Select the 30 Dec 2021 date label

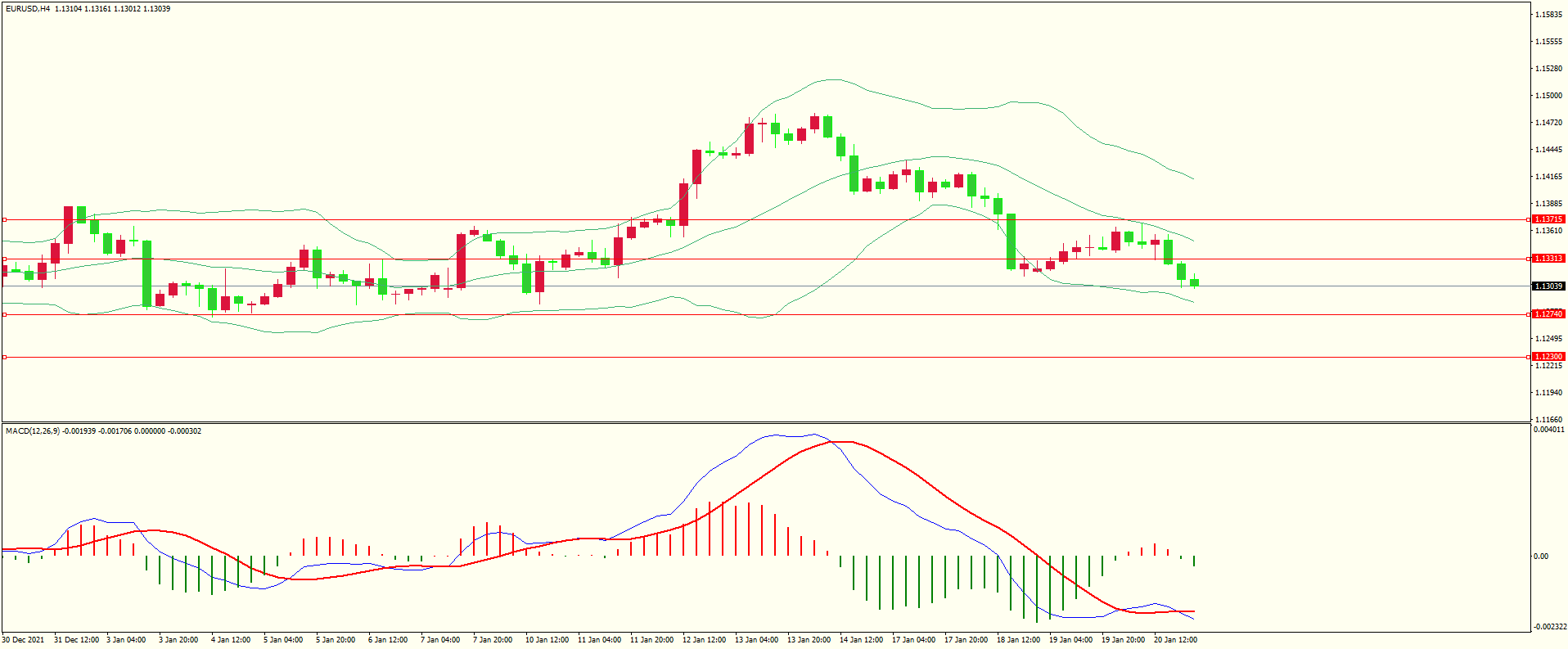pos(24,640)
